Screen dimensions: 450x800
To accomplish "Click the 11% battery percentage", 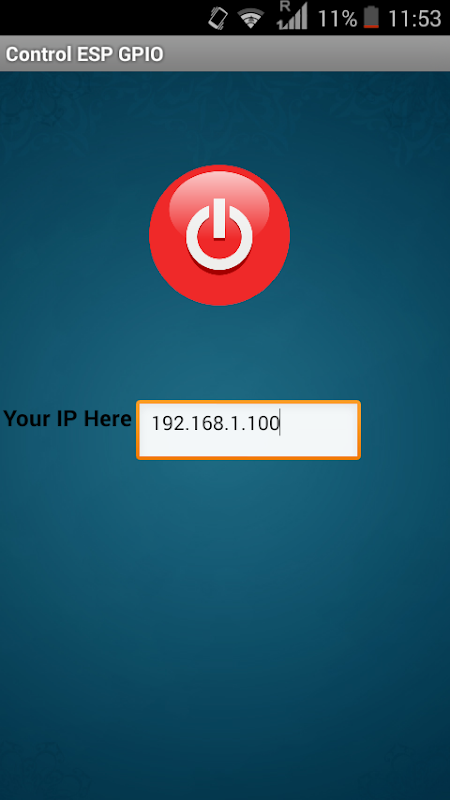I will pos(338,18).
